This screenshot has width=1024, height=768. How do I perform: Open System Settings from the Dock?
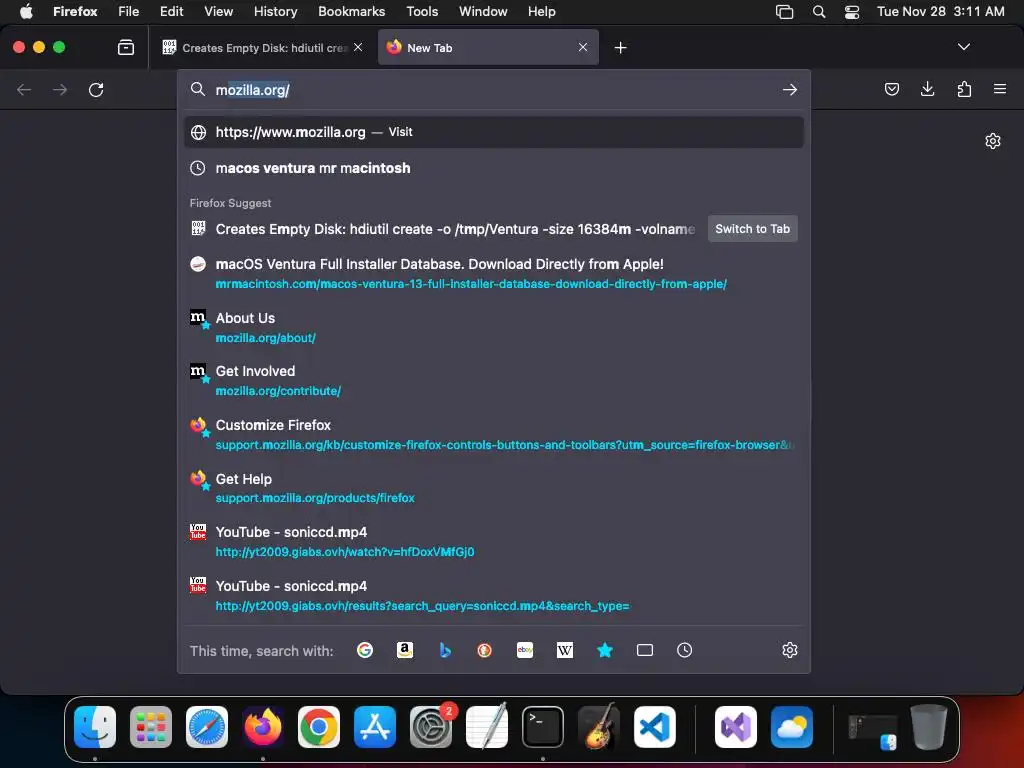pos(431,727)
